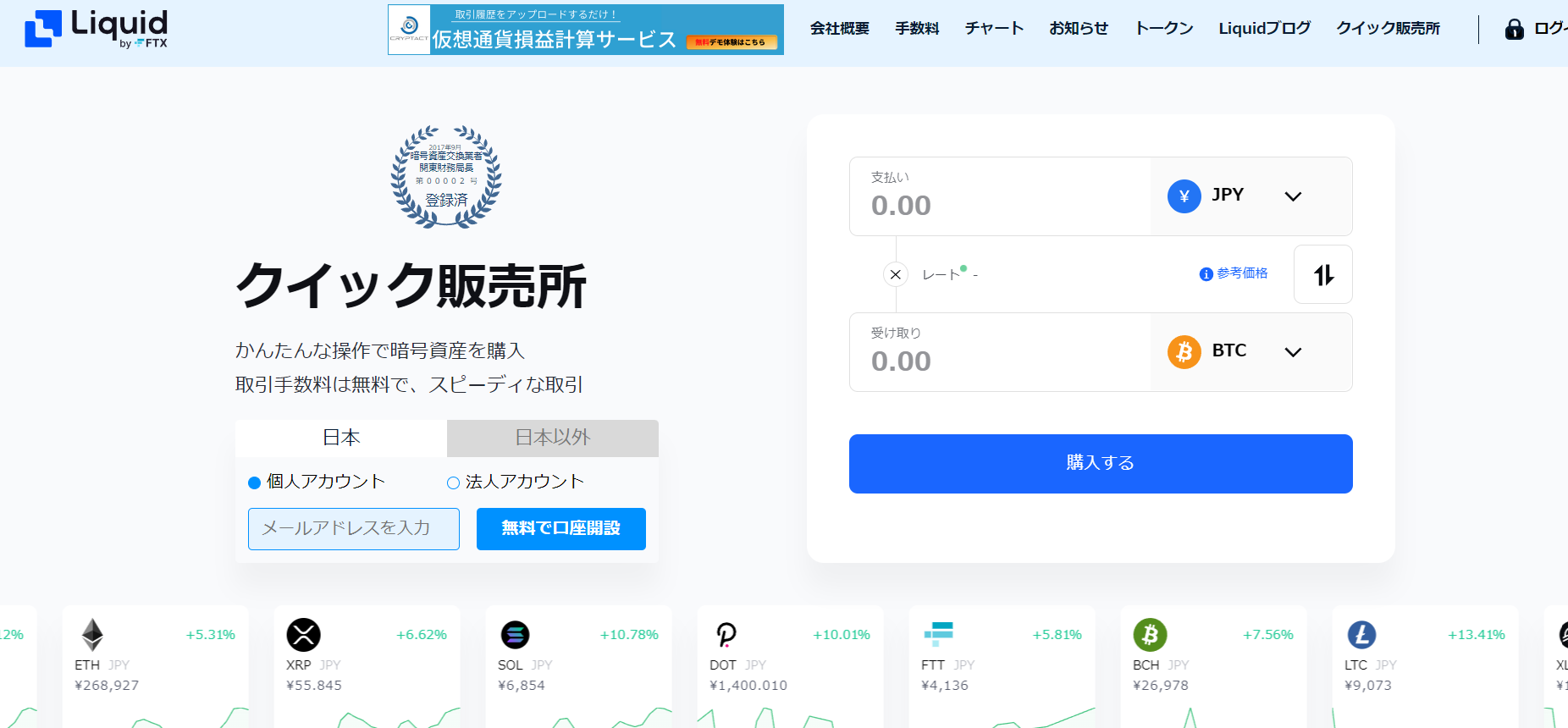Click the BCH price ¥26,978
Viewport: 1568px width, 728px height.
coord(1161,686)
